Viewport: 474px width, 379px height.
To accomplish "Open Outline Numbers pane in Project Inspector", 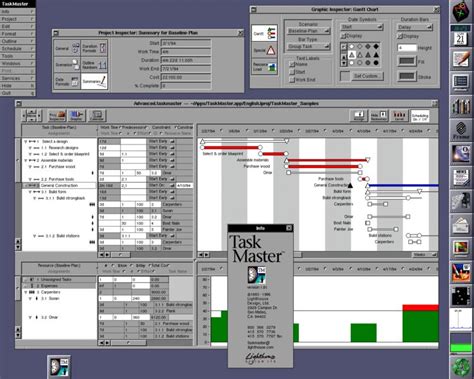I will pyautogui.click(x=94, y=65).
